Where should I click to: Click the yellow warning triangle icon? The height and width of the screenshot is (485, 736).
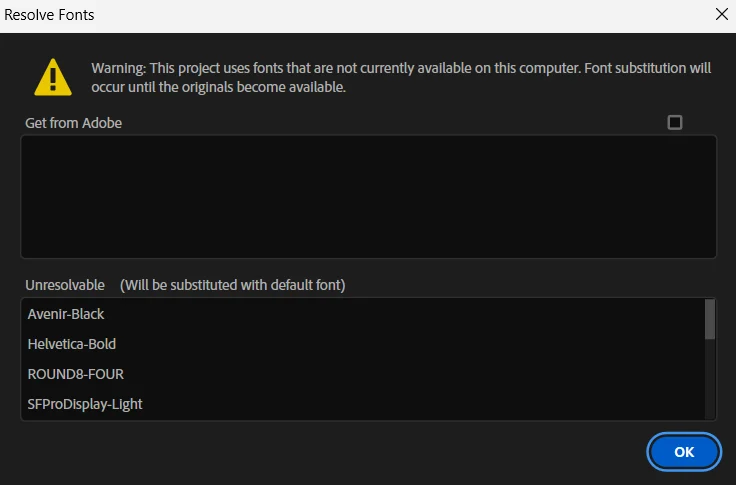click(52, 76)
